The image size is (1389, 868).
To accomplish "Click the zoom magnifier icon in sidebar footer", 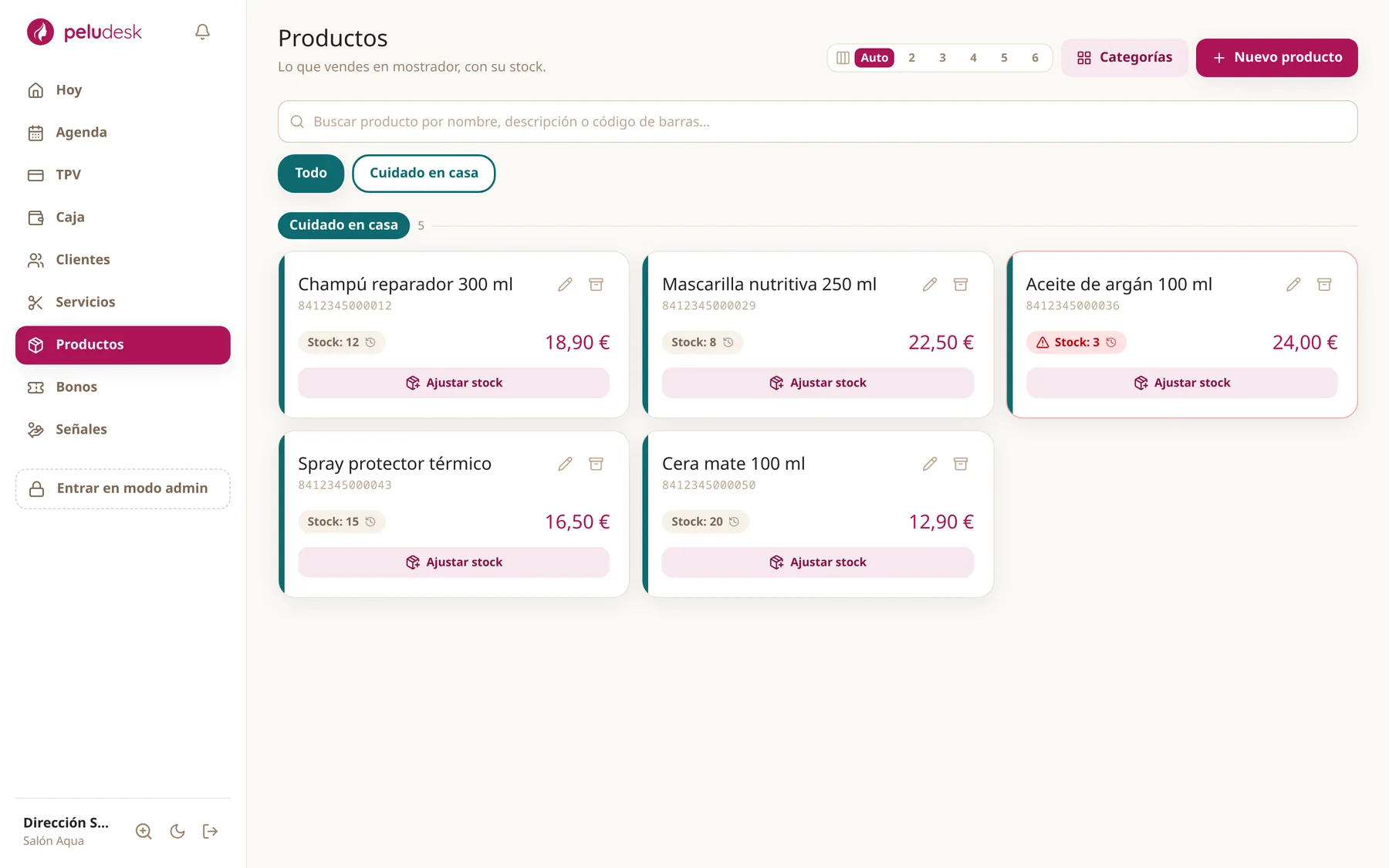I will tap(144, 831).
